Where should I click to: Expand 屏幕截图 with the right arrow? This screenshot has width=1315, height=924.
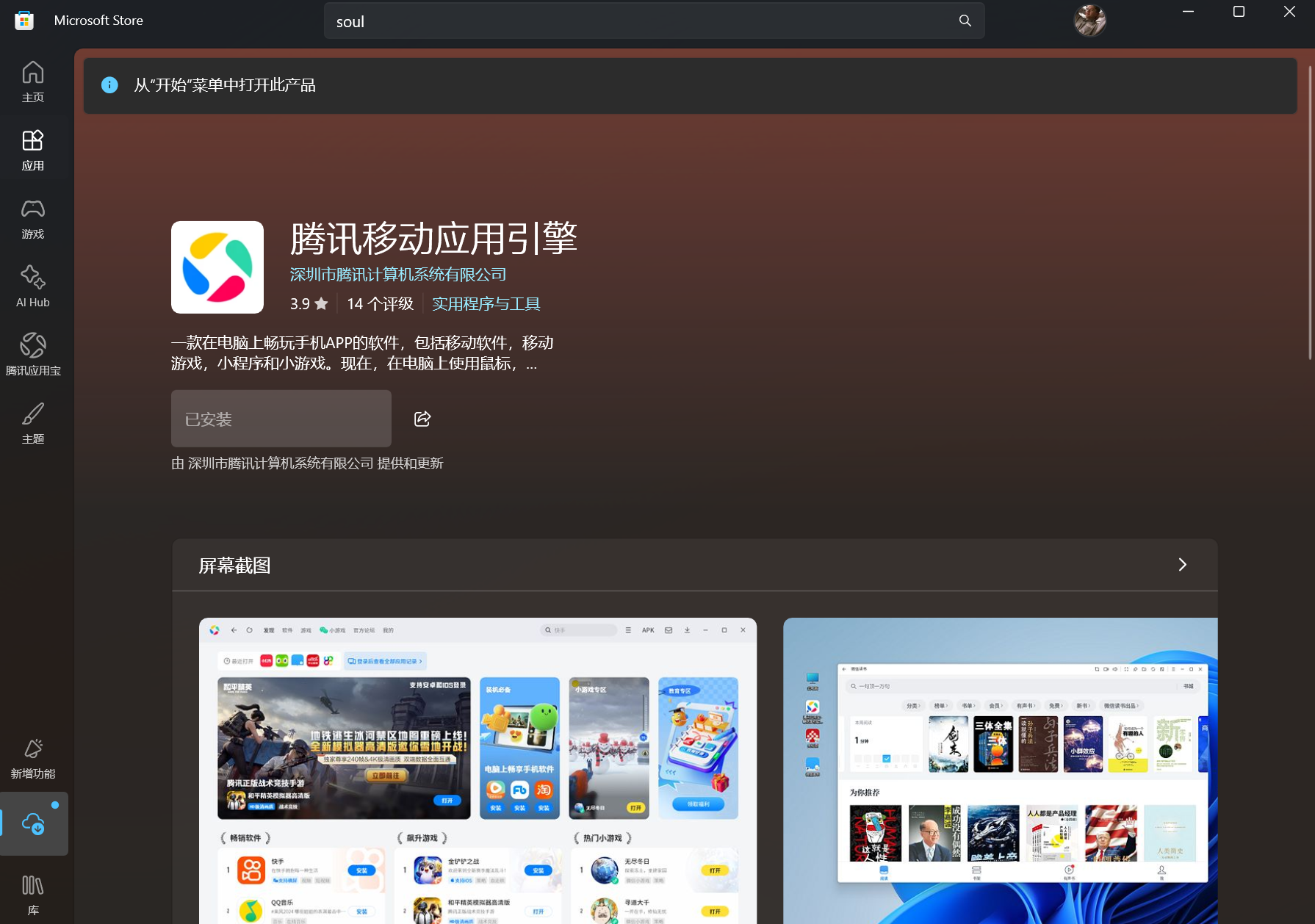pyautogui.click(x=1182, y=565)
